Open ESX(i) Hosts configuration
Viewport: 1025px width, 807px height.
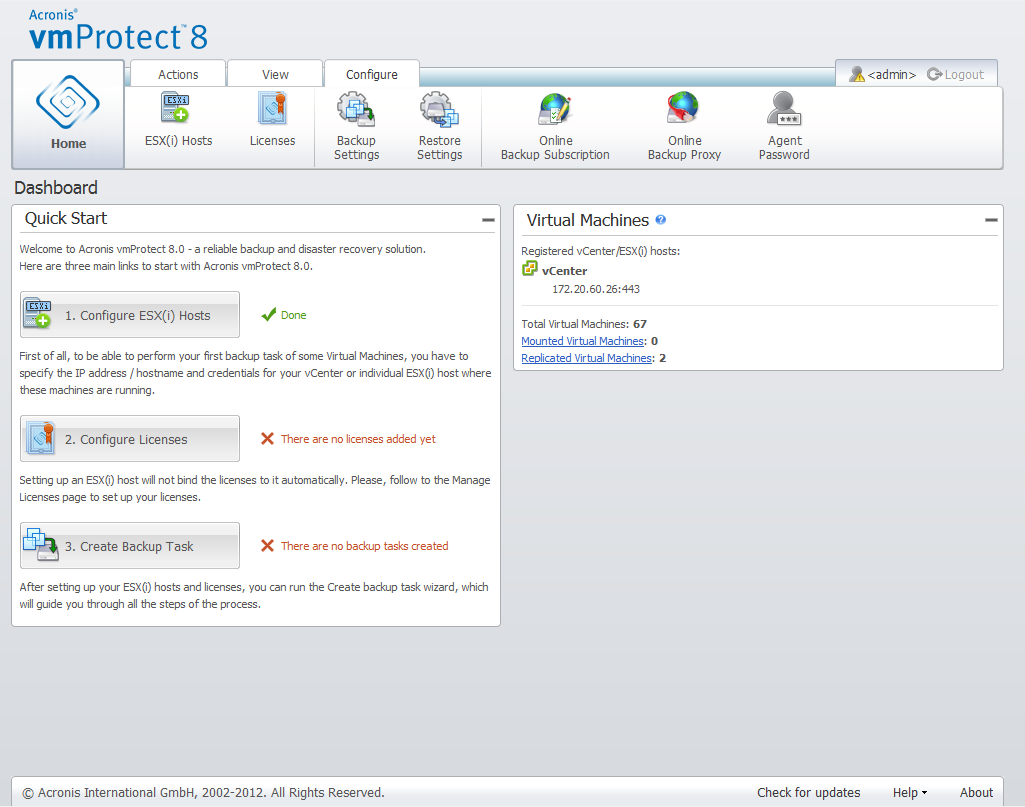tap(178, 120)
